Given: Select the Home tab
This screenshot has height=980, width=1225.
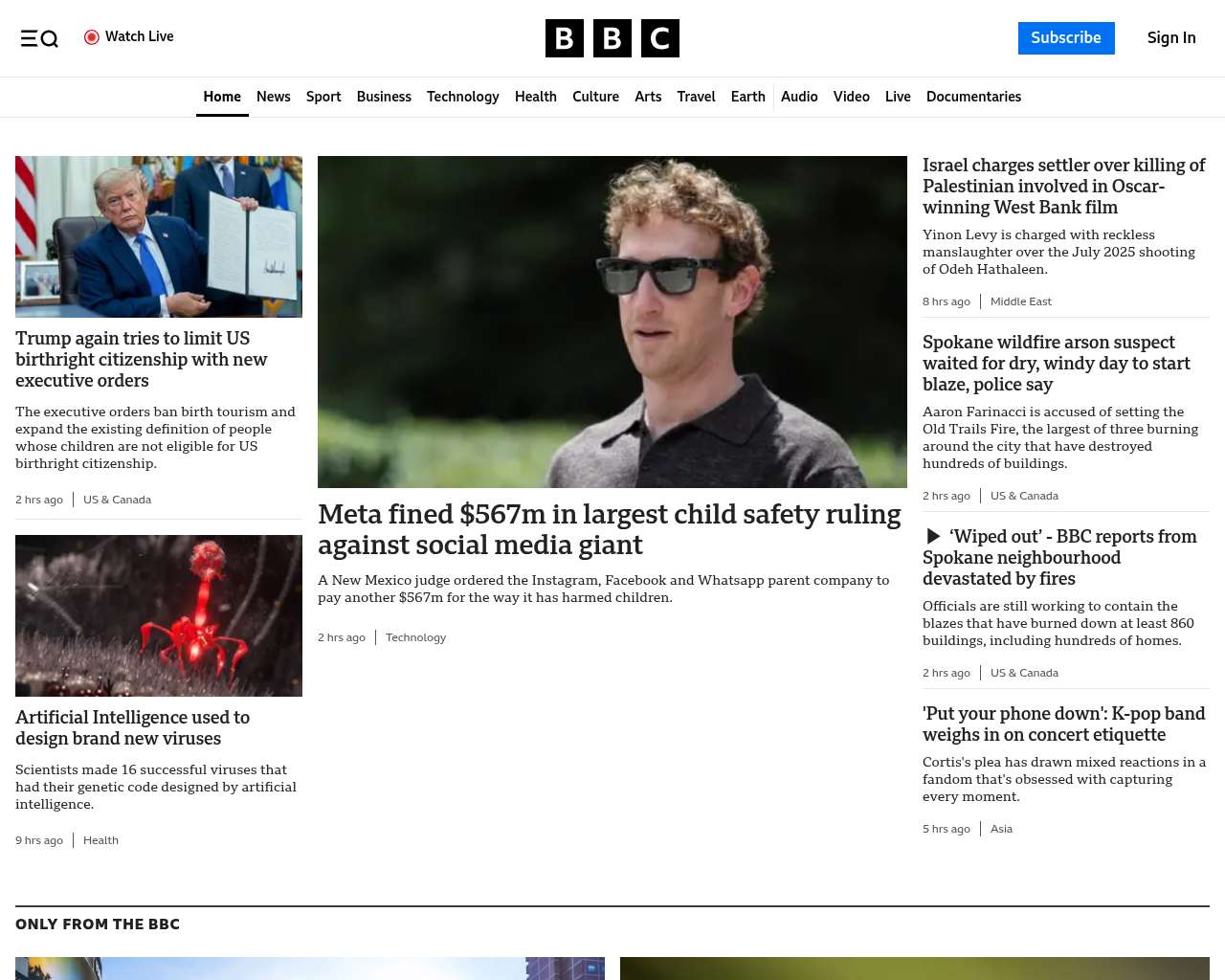Looking at the screenshot, I should coord(222,97).
